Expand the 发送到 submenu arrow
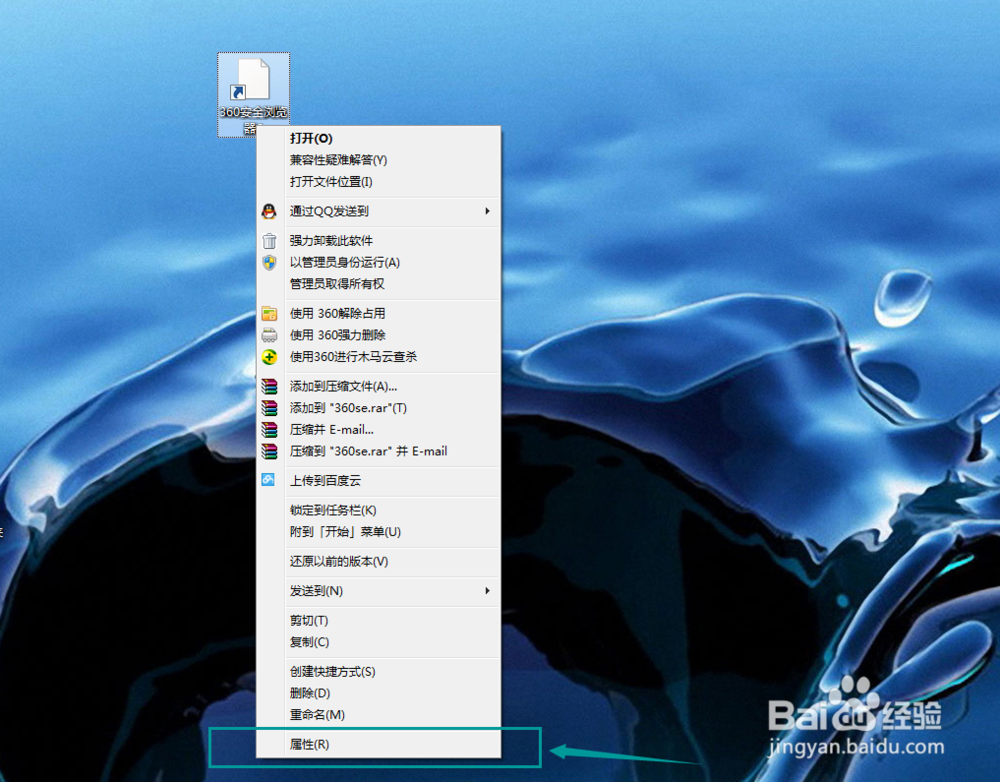The image size is (1000, 782). 487,591
